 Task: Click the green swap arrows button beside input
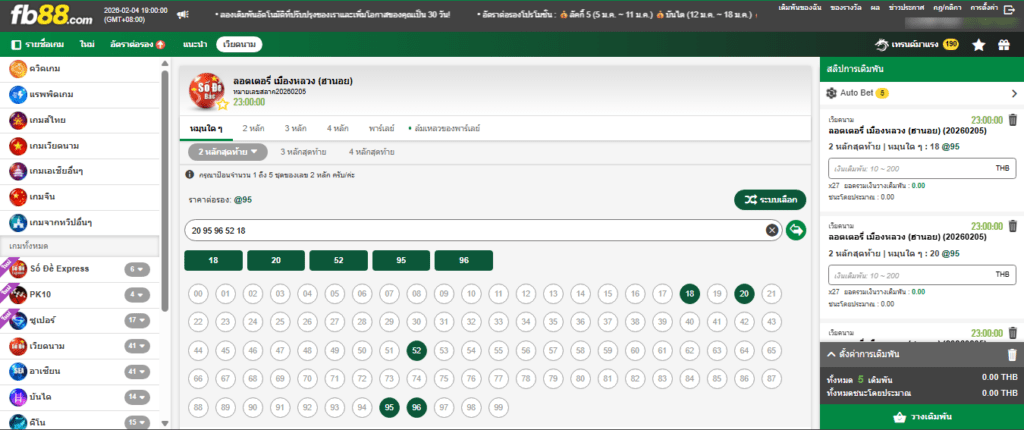795,230
